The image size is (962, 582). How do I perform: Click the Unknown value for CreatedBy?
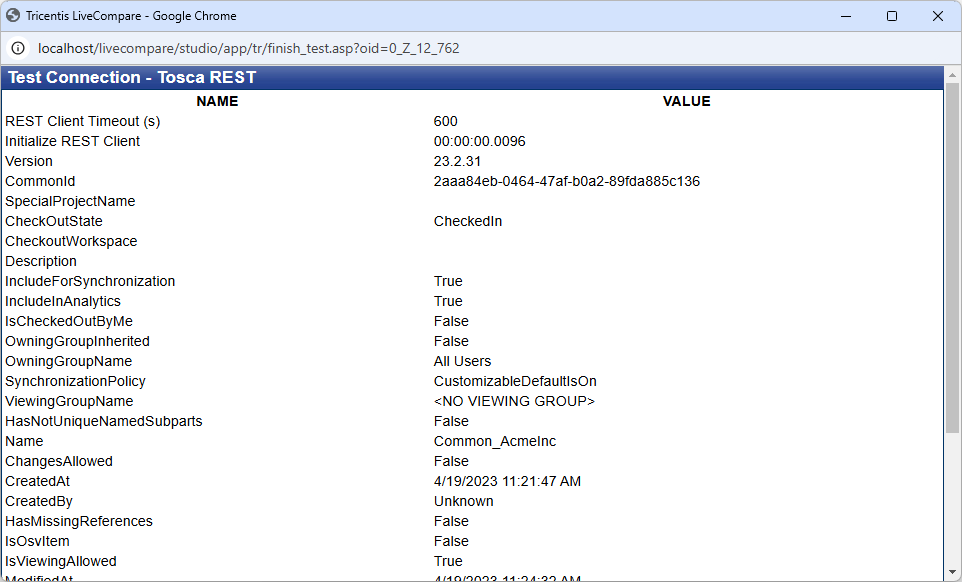click(463, 501)
